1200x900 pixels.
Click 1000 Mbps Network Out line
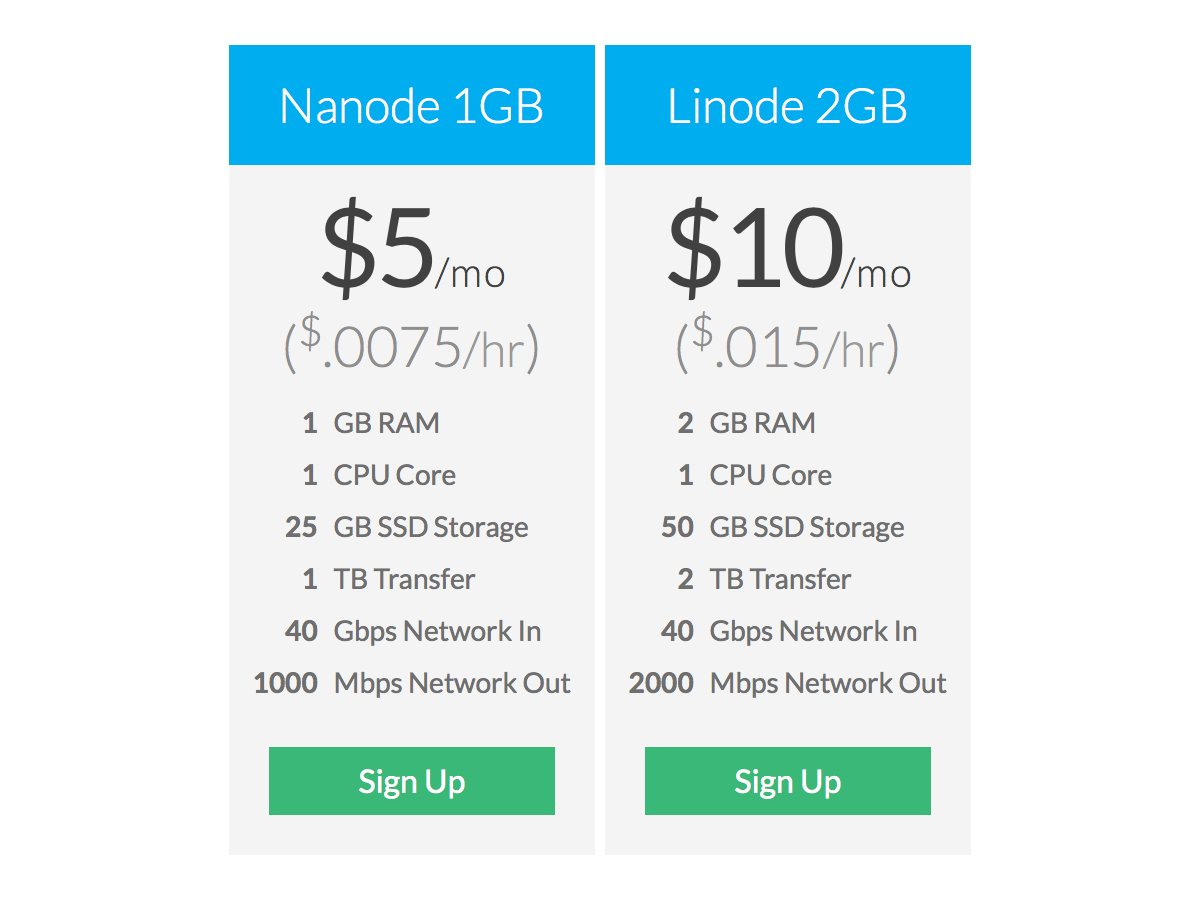(x=412, y=683)
